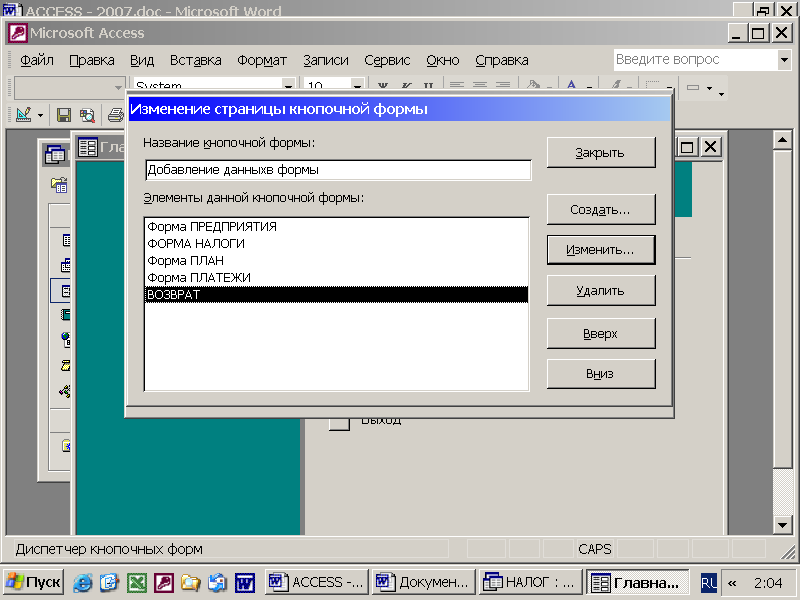Viewport: 800px width, 600px height.
Task: Expand the special effect dropdown arrow
Action: 709,88
